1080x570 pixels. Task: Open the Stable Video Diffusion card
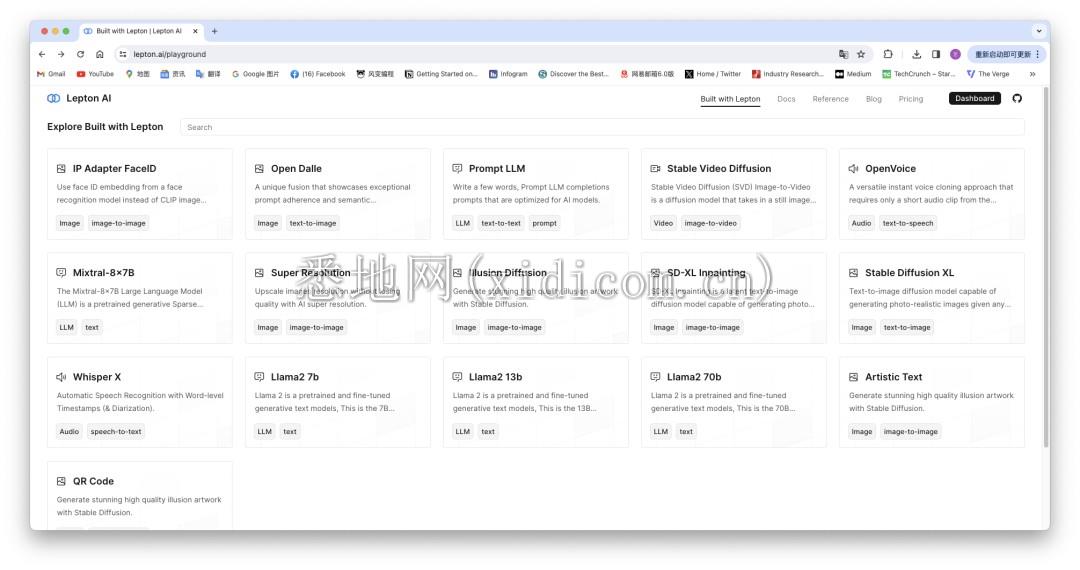tap(733, 193)
